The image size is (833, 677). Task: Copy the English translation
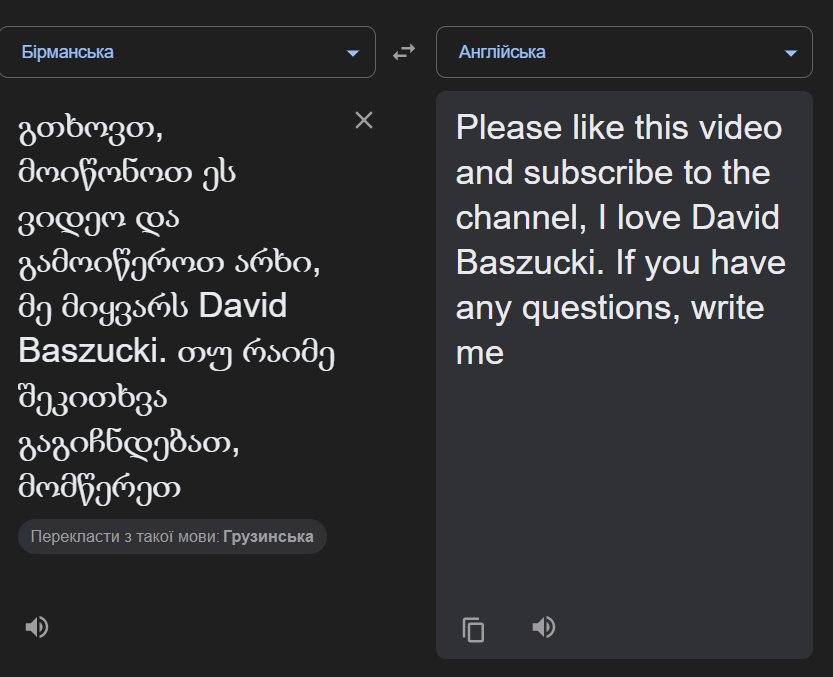click(473, 629)
